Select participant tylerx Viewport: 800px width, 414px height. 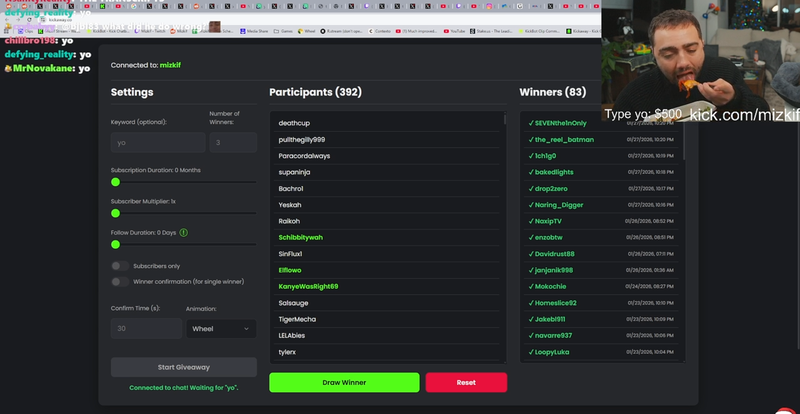287,352
